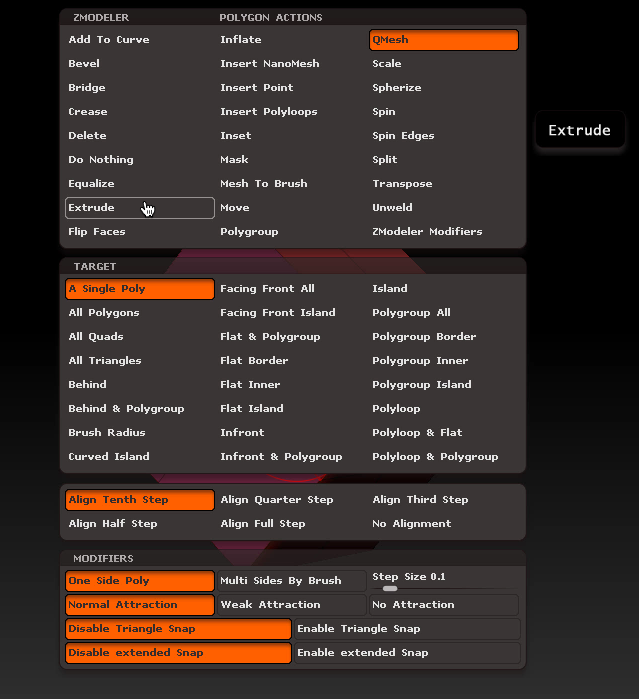Select the Delete action
This screenshot has height=699, width=639.
click(140, 136)
